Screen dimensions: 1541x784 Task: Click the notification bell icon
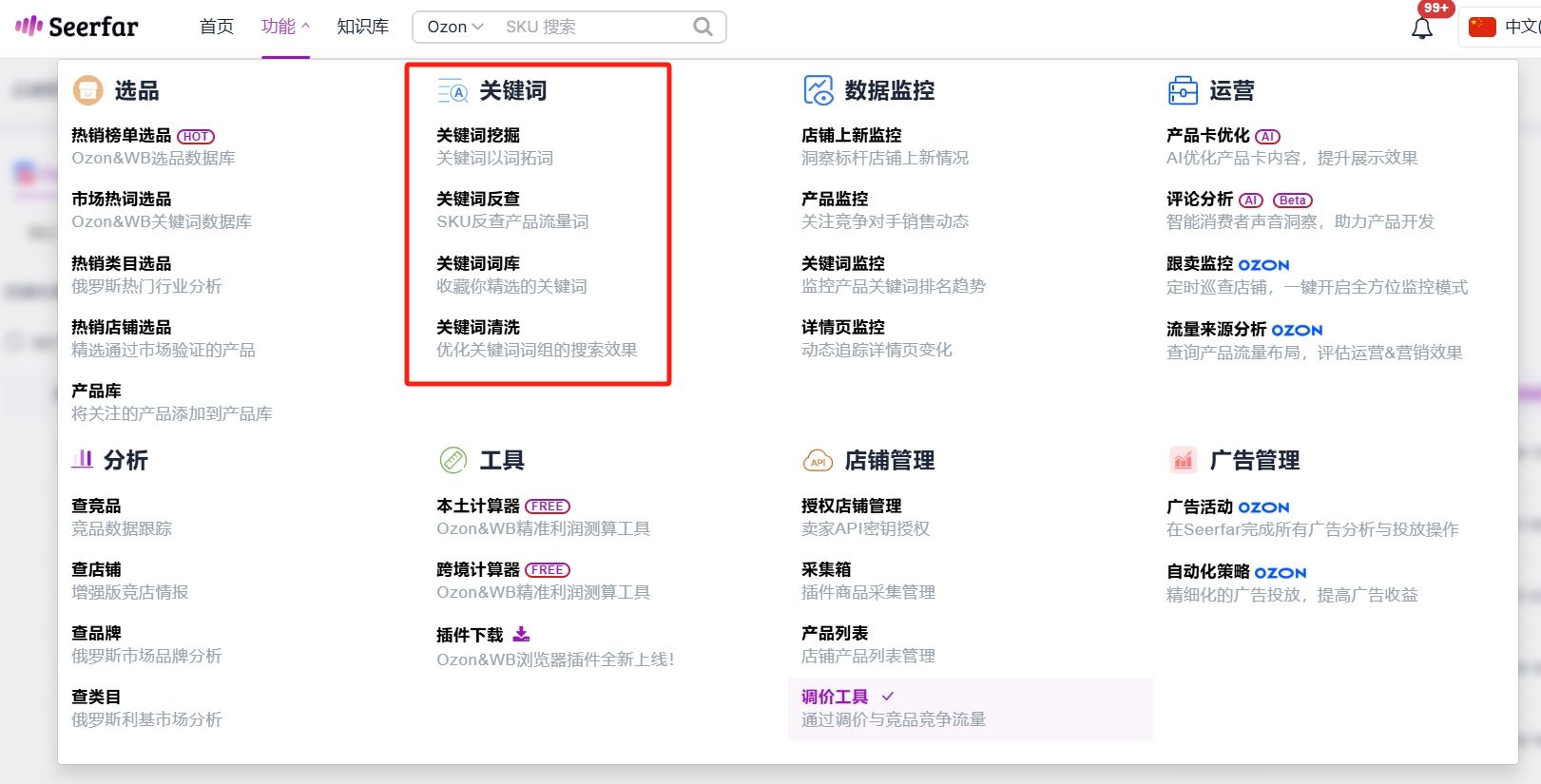click(x=1421, y=29)
